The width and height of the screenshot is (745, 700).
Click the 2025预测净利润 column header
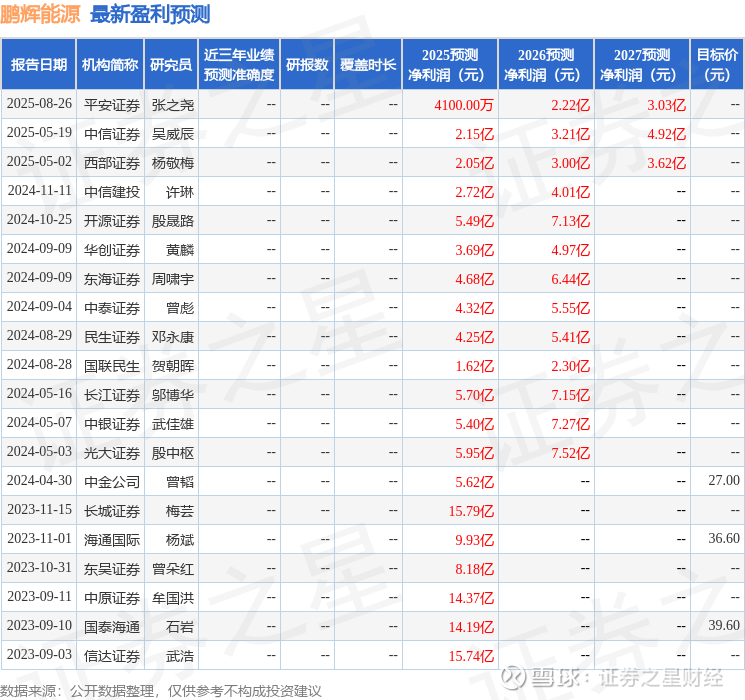point(450,65)
